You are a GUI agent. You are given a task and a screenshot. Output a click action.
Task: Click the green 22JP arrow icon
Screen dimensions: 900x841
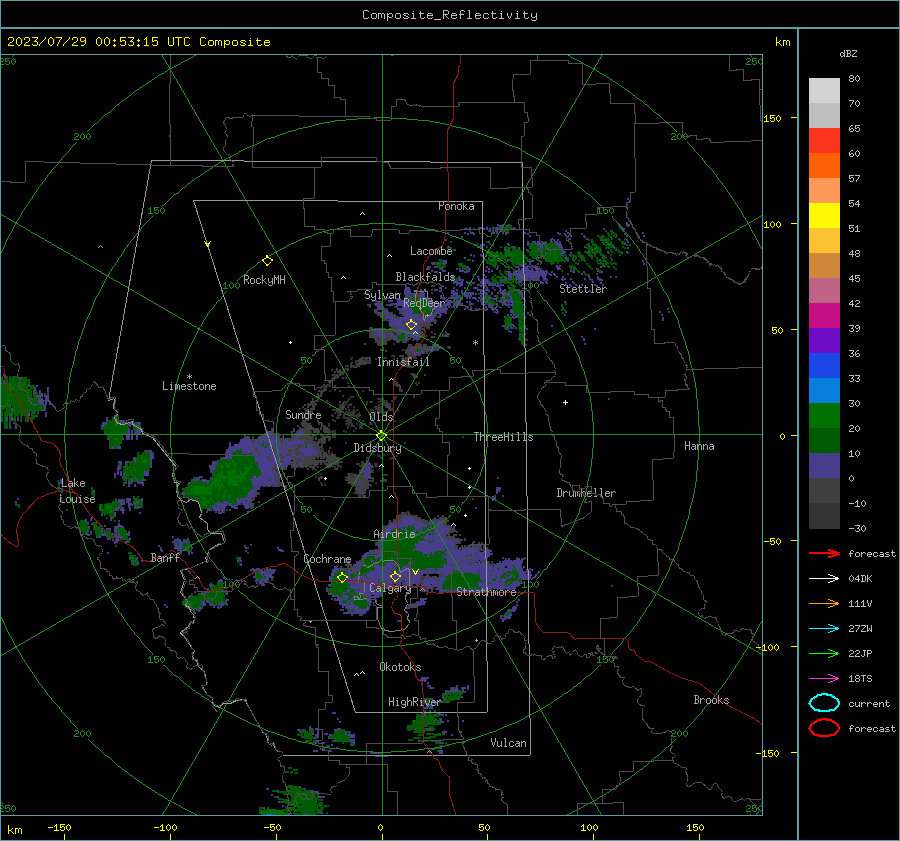[824, 653]
